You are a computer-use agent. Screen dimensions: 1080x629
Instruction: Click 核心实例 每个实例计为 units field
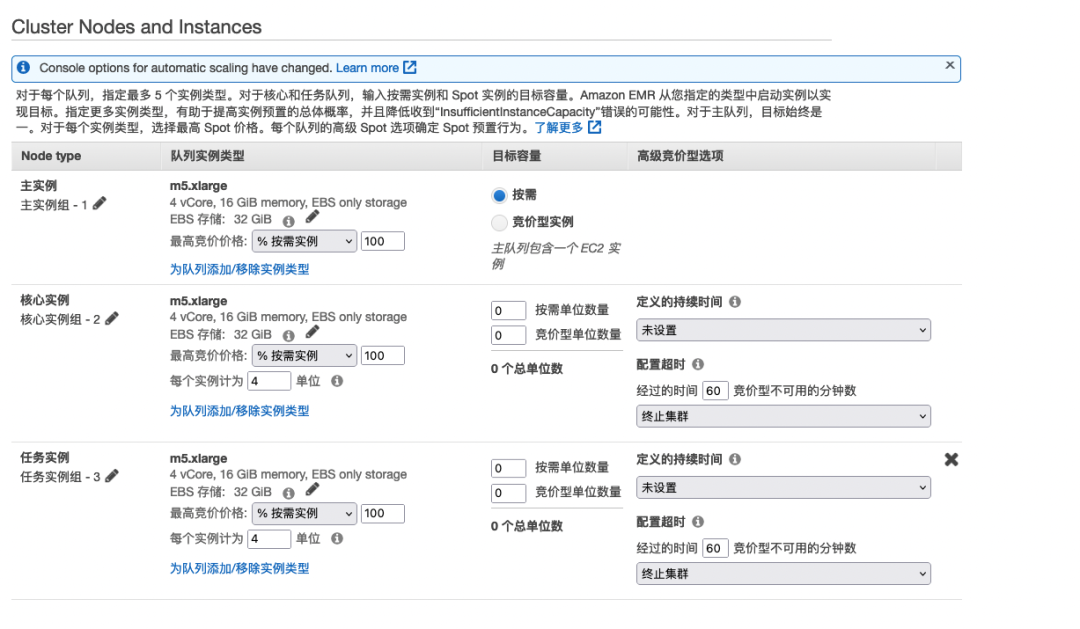tap(269, 381)
